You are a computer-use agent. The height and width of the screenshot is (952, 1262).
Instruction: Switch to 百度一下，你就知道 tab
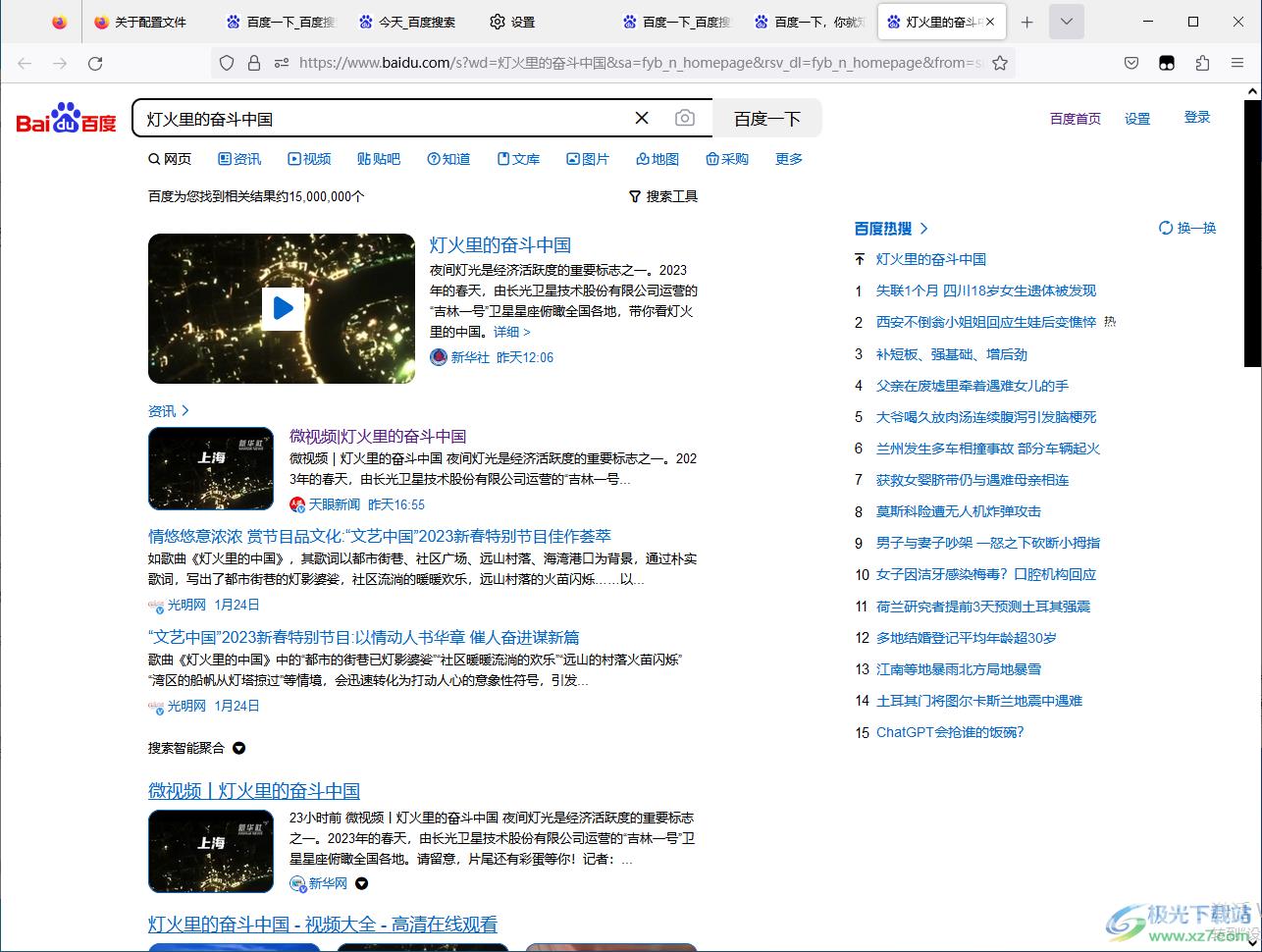[810, 22]
